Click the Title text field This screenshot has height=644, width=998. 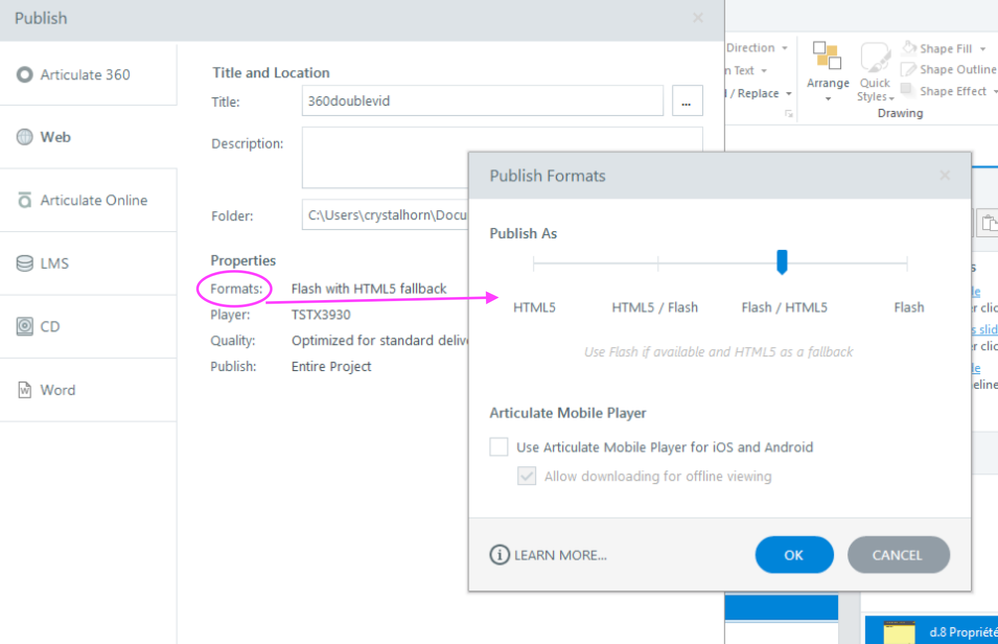(482, 101)
